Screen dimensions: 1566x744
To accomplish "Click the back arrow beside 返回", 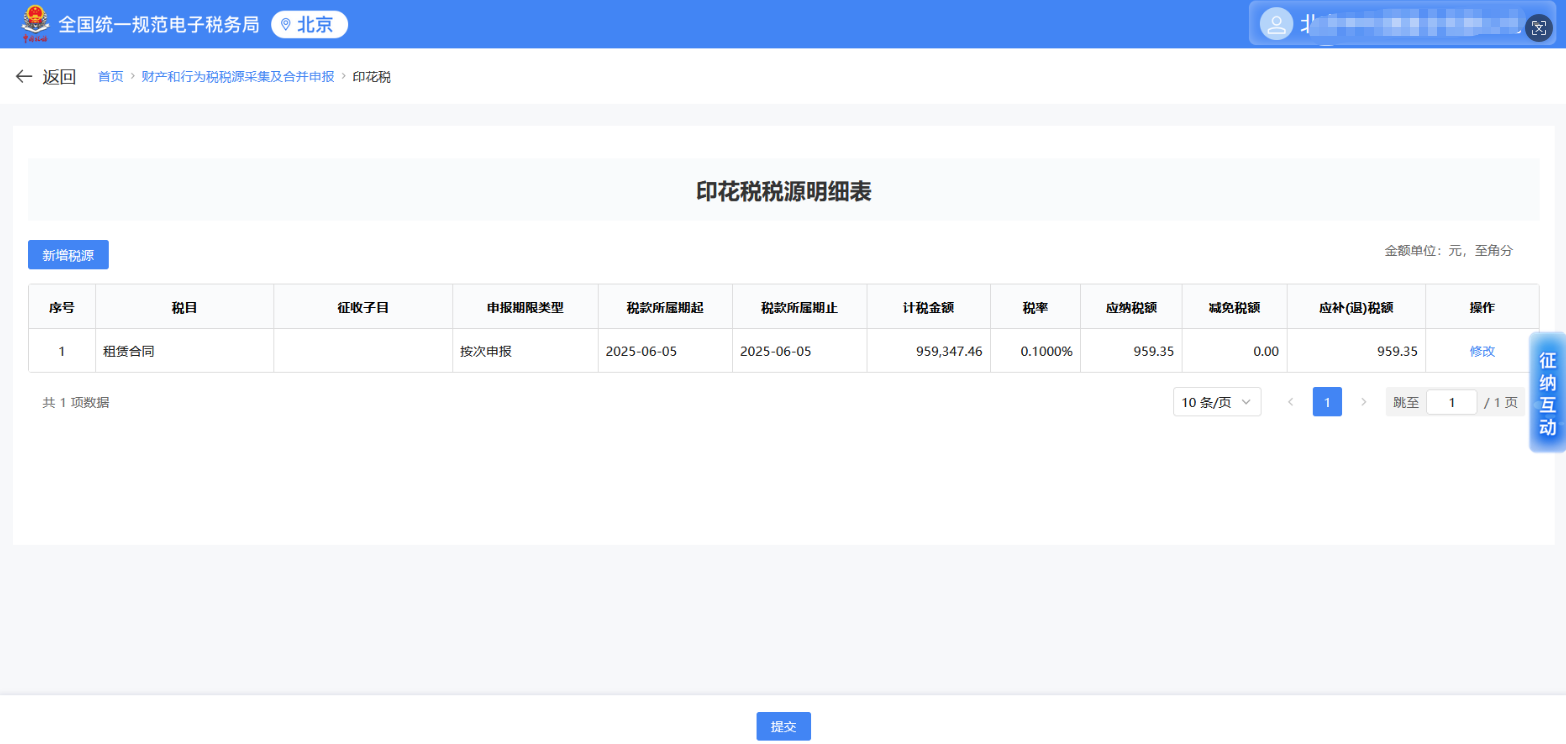I will click(x=25, y=76).
